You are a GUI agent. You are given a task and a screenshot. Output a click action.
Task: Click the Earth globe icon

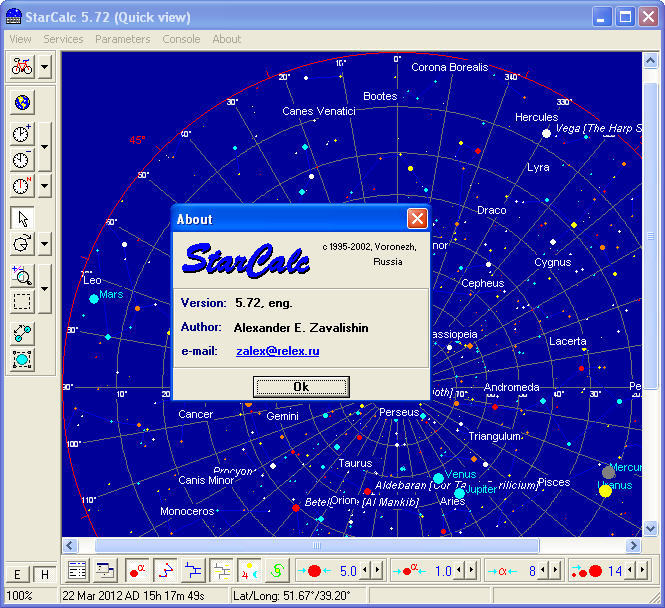coord(22,102)
